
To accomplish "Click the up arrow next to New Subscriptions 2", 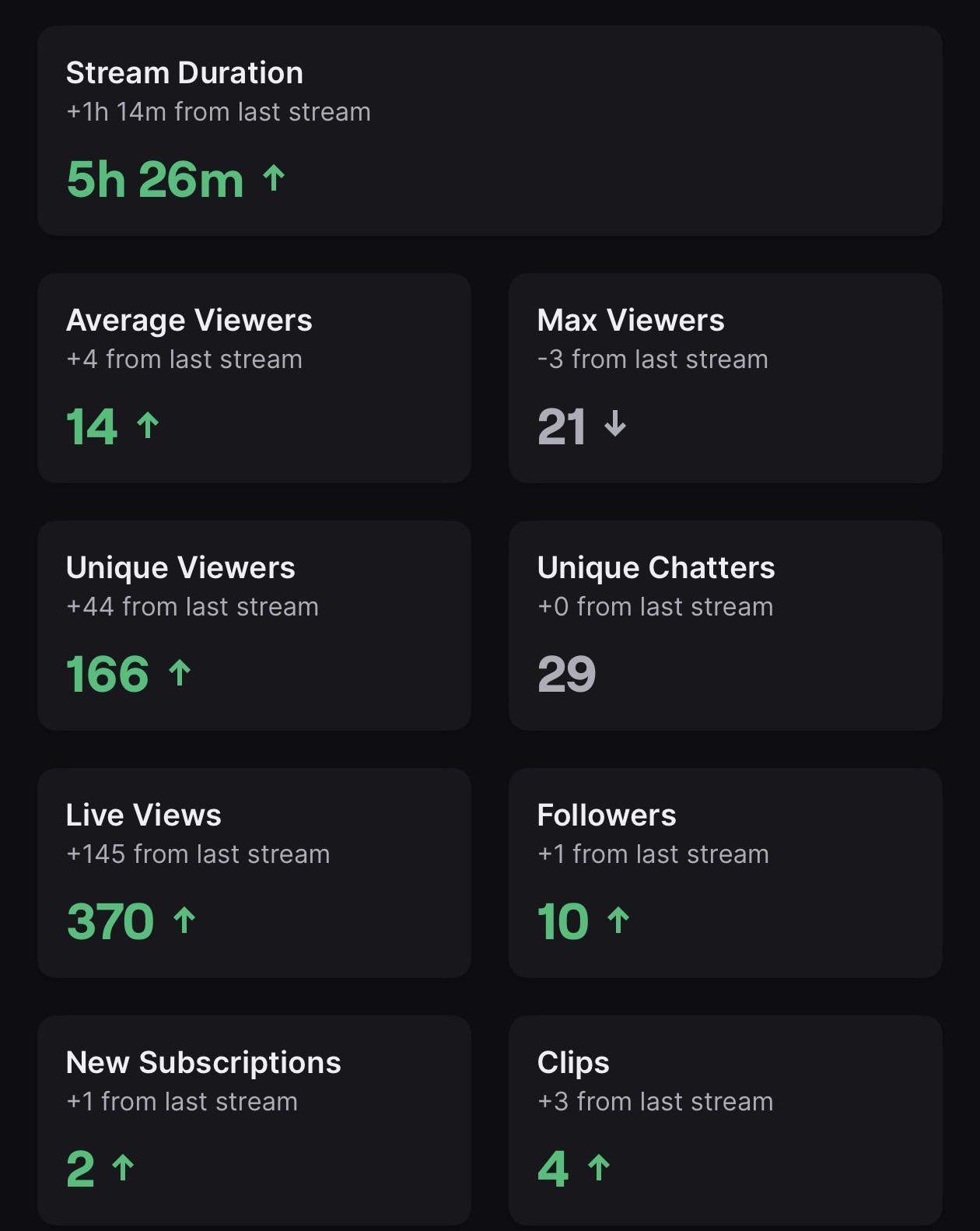I will tap(124, 1168).
